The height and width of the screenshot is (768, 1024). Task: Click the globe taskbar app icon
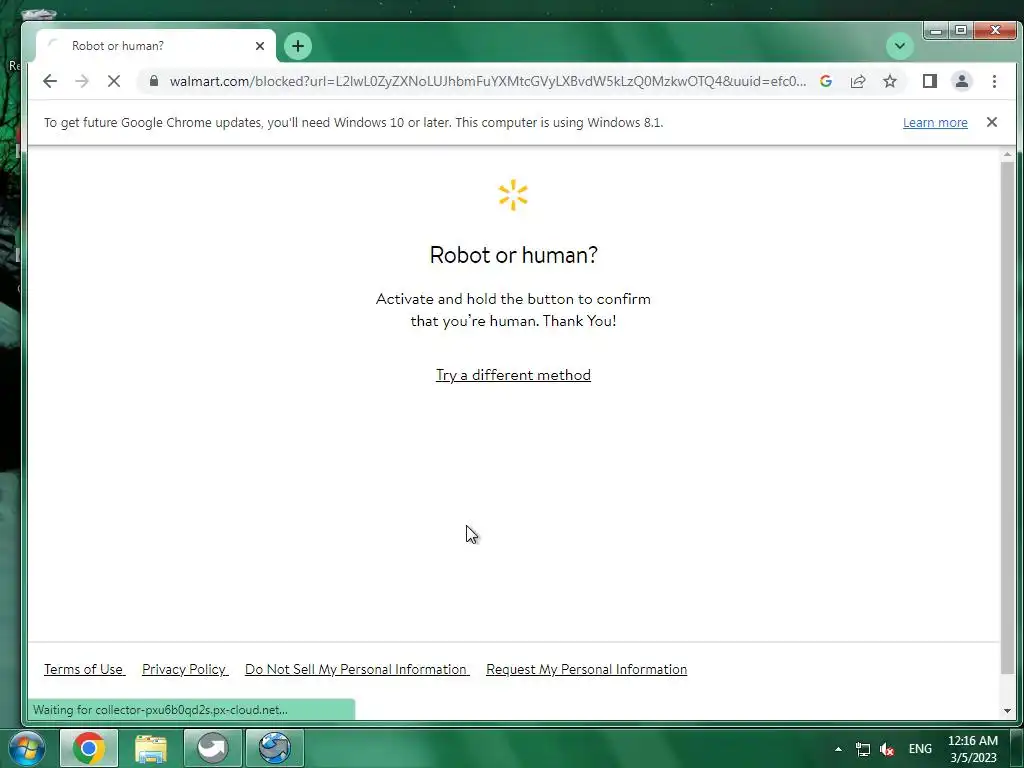[274, 748]
